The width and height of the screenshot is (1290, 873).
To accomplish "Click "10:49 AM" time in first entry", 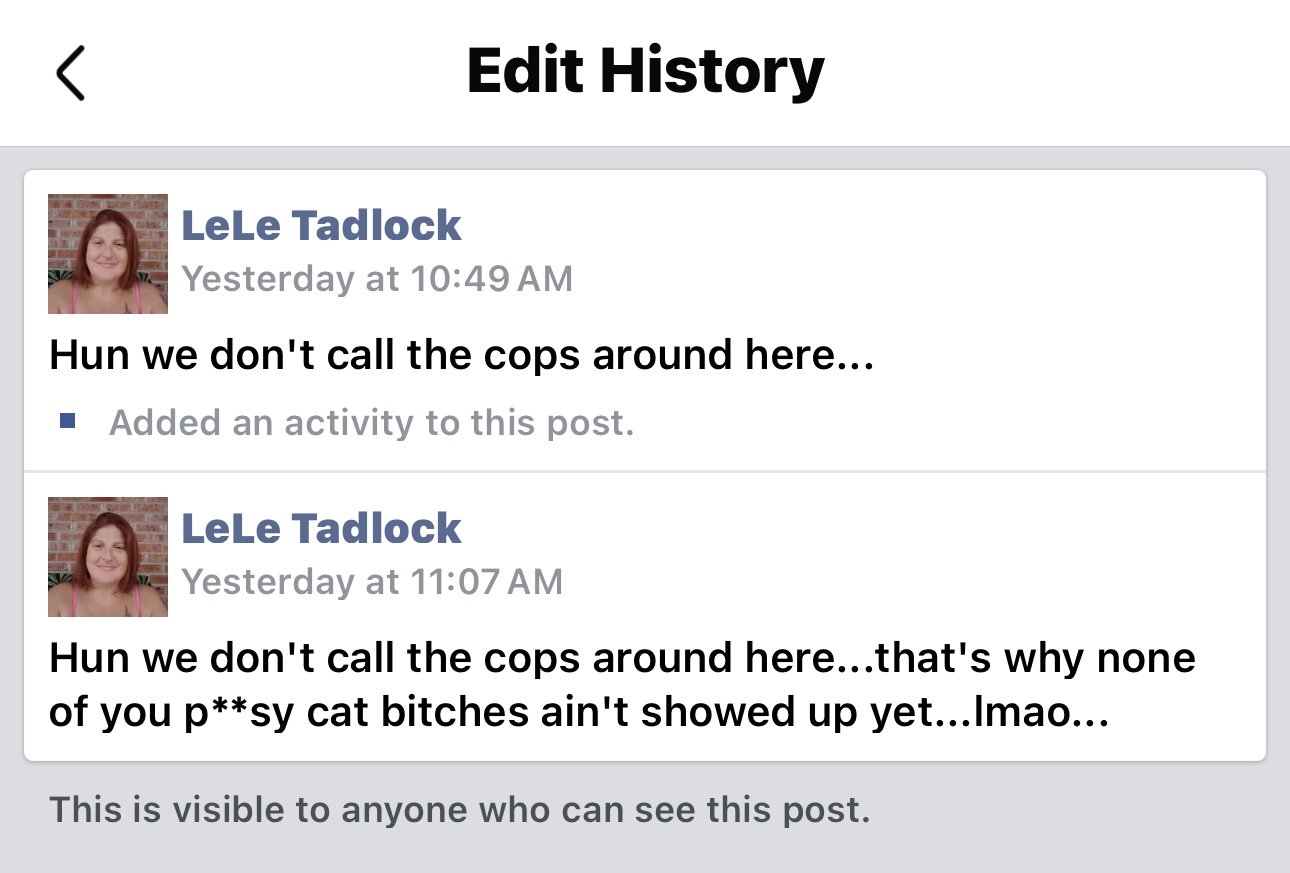I will tap(490, 278).
